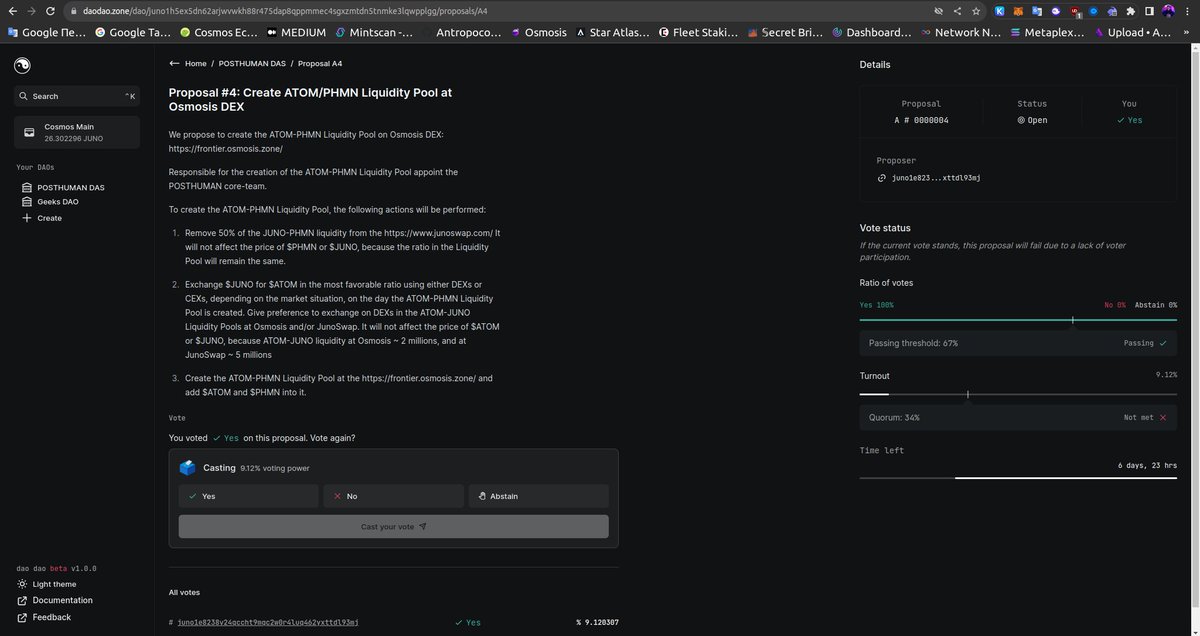
Task: Click the POSTHUMAN DAS bank icon
Action: pyautogui.click(x=26, y=187)
